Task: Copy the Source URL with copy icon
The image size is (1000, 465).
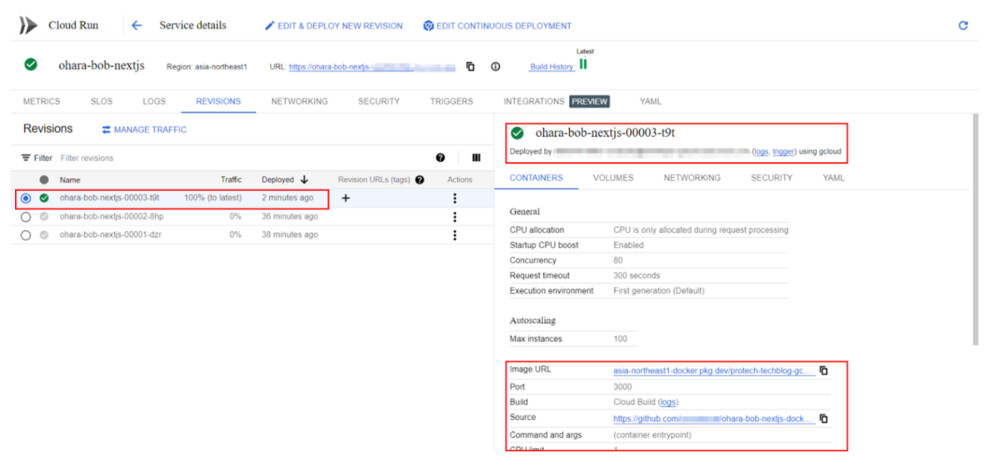Action: click(823, 418)
